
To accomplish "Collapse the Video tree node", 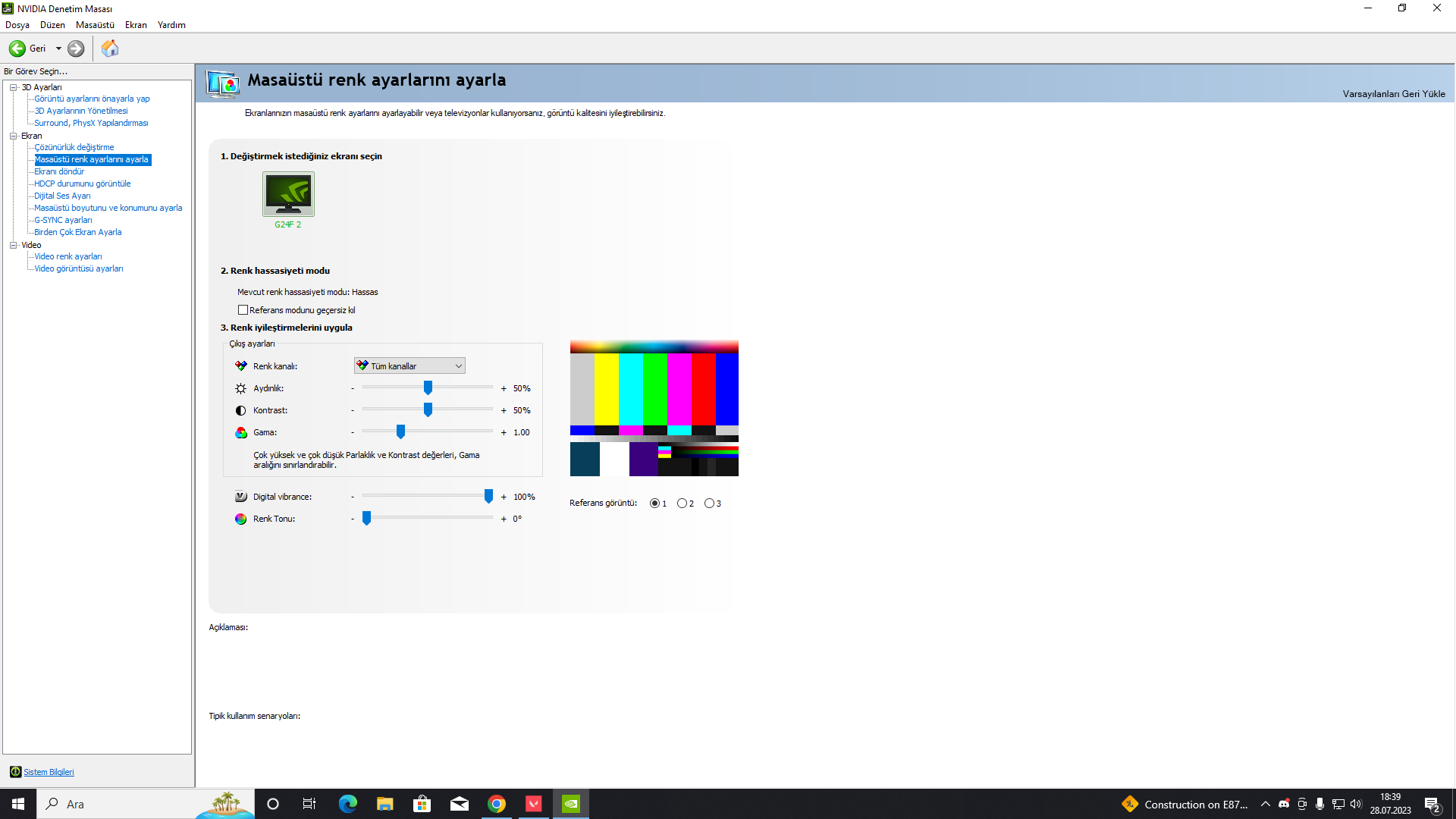I will pyautogui.click(x=13, y=245).
